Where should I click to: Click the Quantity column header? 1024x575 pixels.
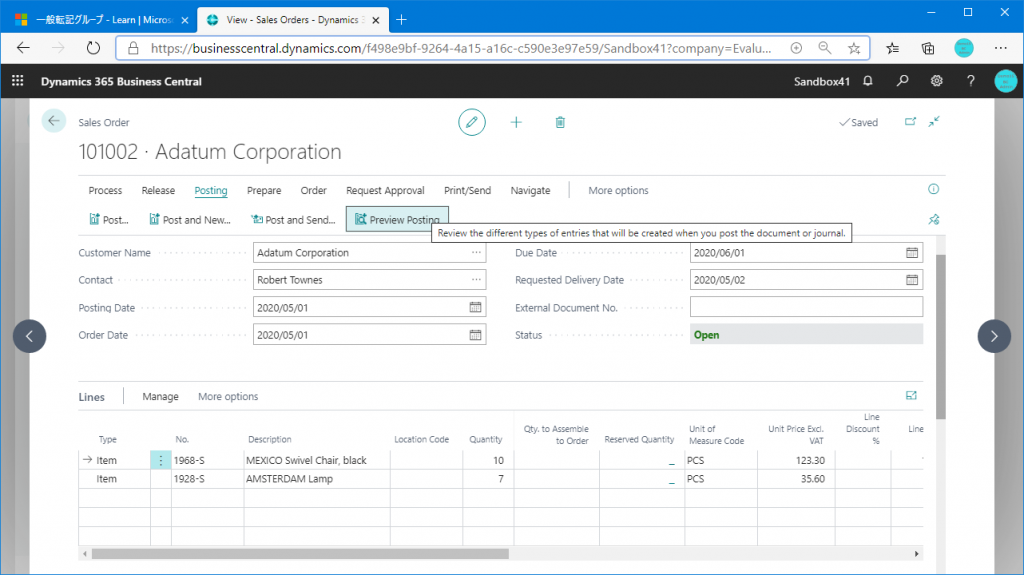point(485,439)
